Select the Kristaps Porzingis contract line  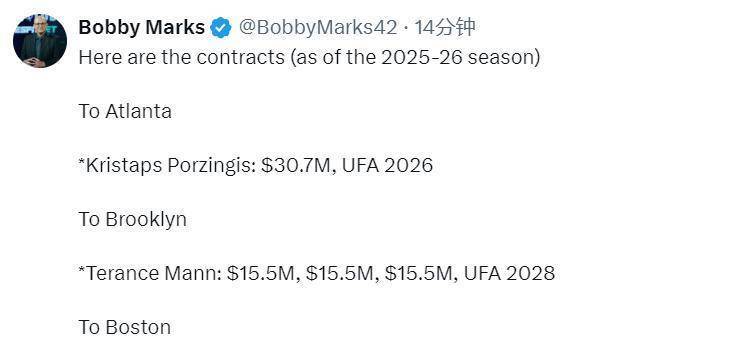pos(255,166)
